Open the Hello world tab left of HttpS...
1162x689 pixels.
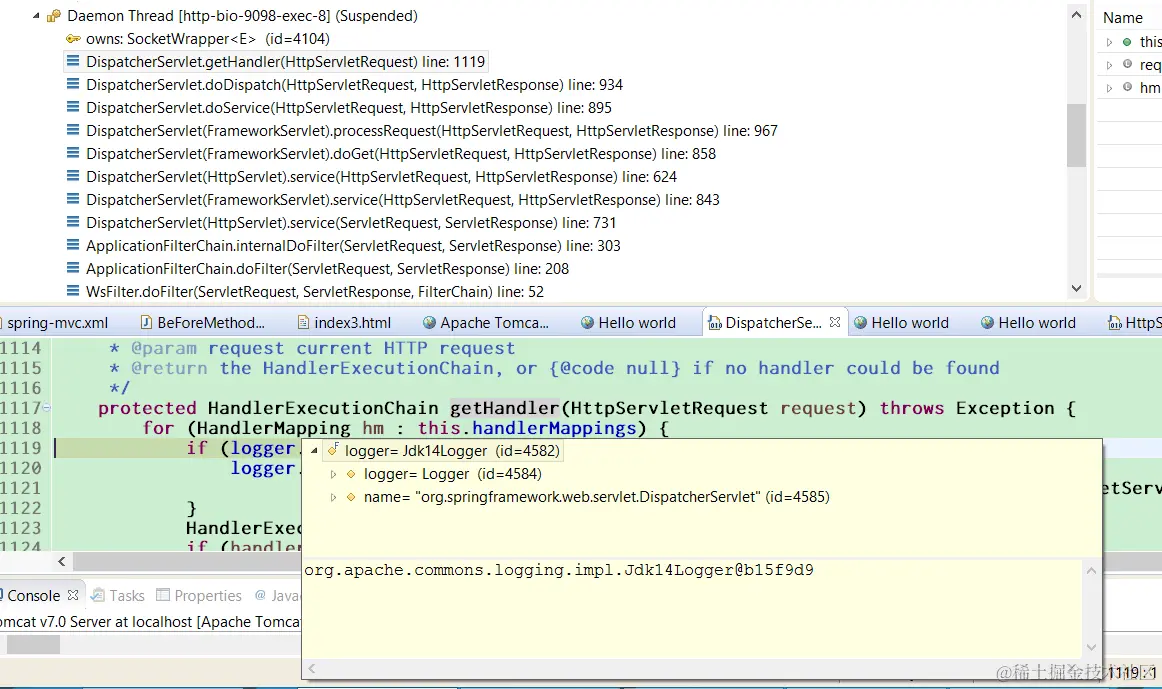click(x=1029, y=323)
